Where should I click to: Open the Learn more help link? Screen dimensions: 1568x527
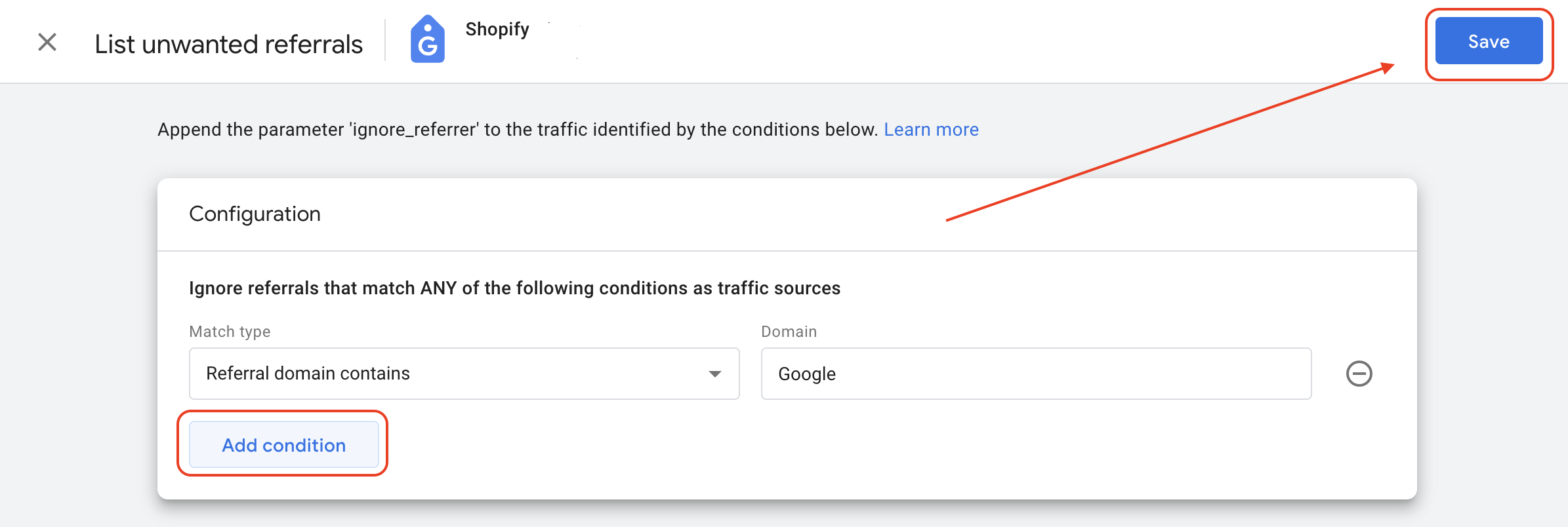pyautogui.click(x=931, y=130)
